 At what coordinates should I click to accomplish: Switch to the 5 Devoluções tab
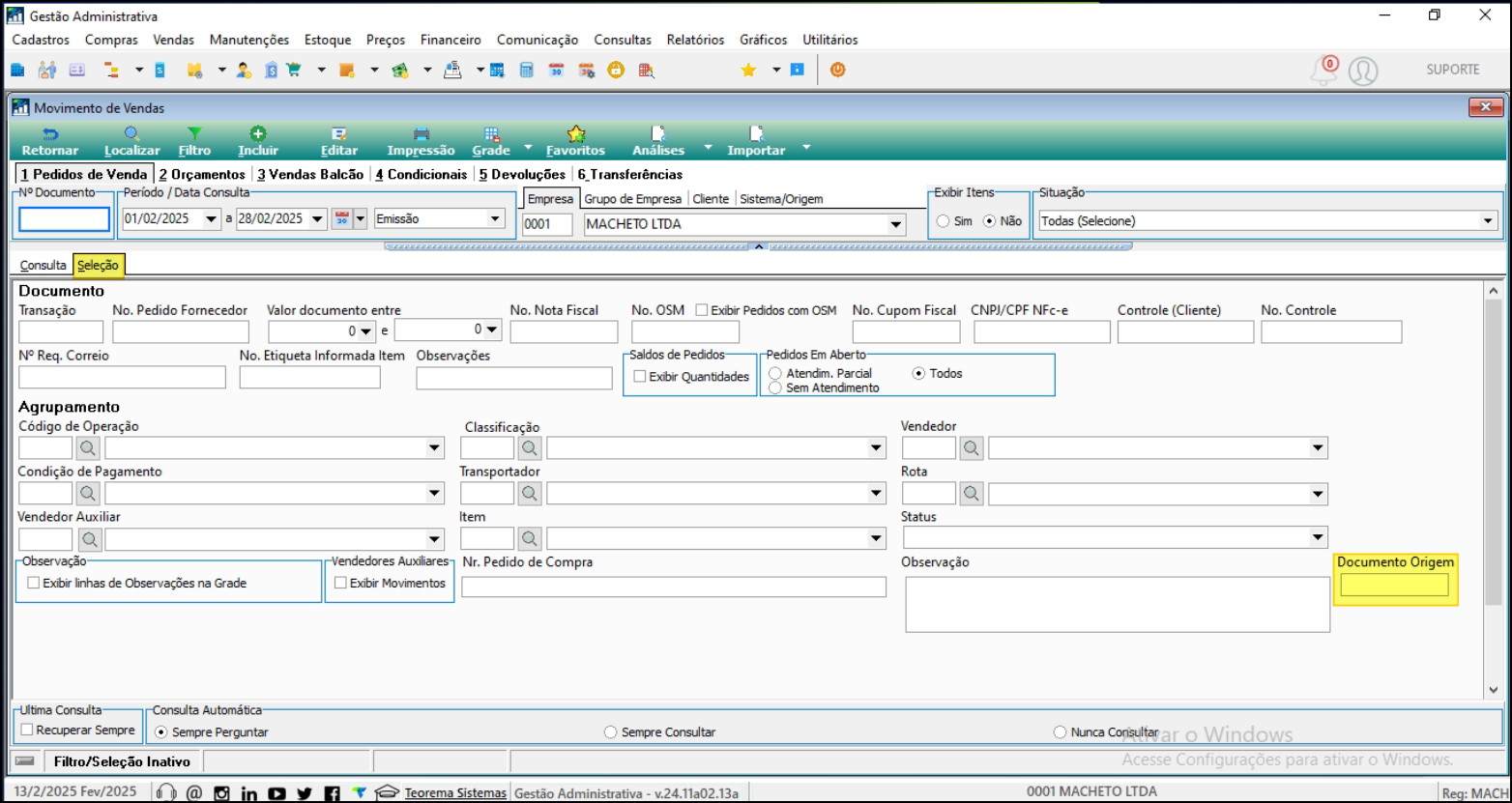pyautogui.click(x=522, y=174)
